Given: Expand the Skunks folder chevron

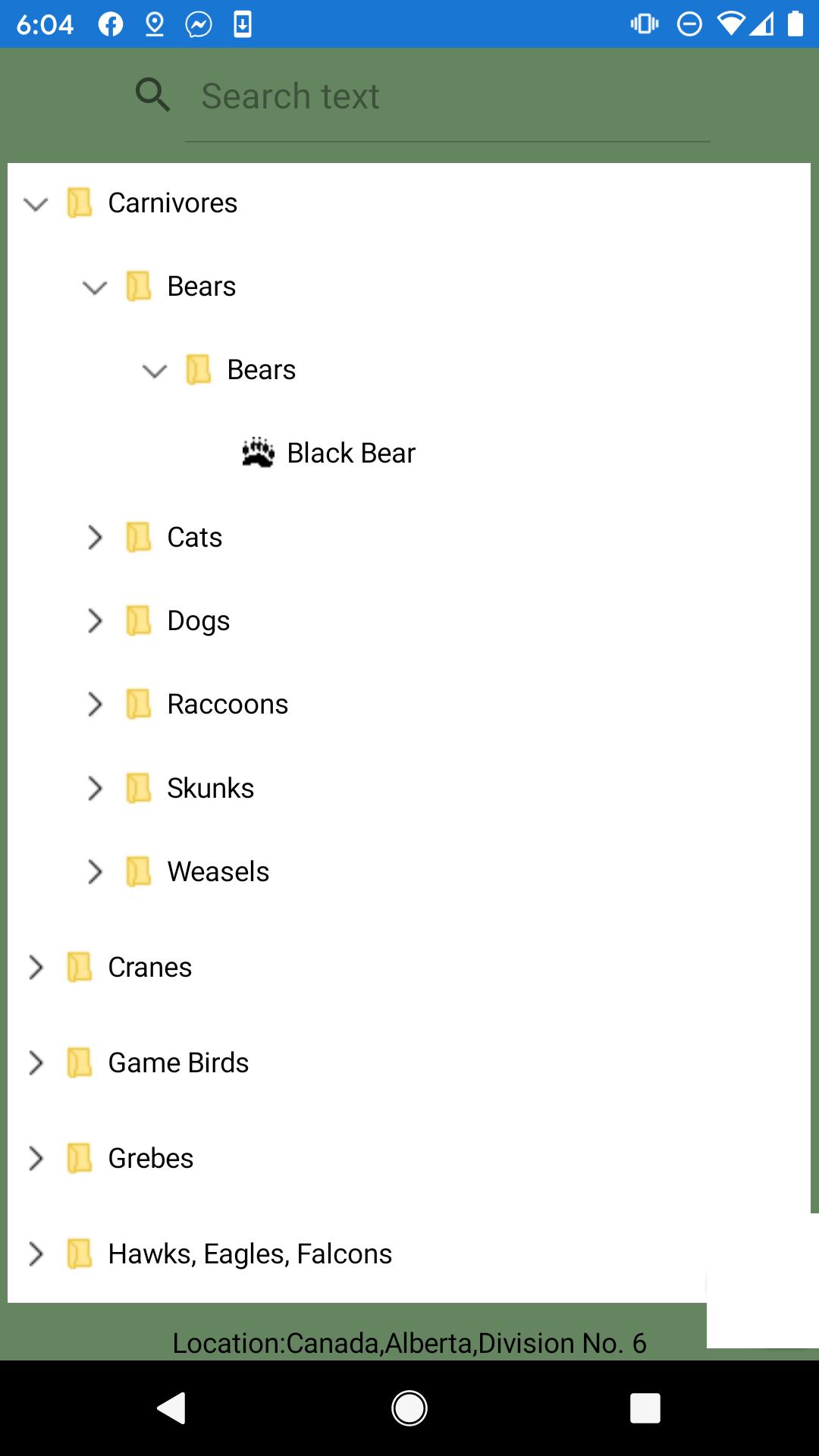Looking at the screenshot, I should tap(95, 789).
